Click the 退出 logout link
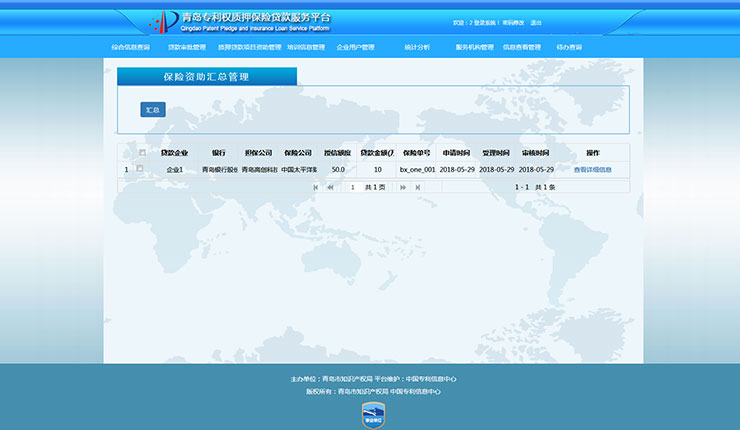This screenshot has width=740, height=430. (536, 22)
